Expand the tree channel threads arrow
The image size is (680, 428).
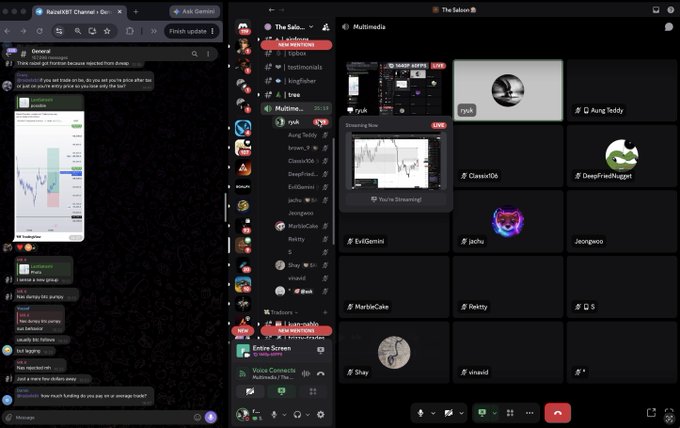(x=259, y=95)
